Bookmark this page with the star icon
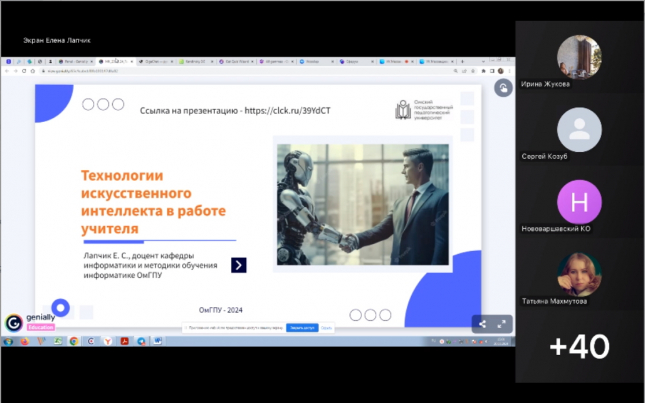 pyautogui.click(x=473, y=71)
